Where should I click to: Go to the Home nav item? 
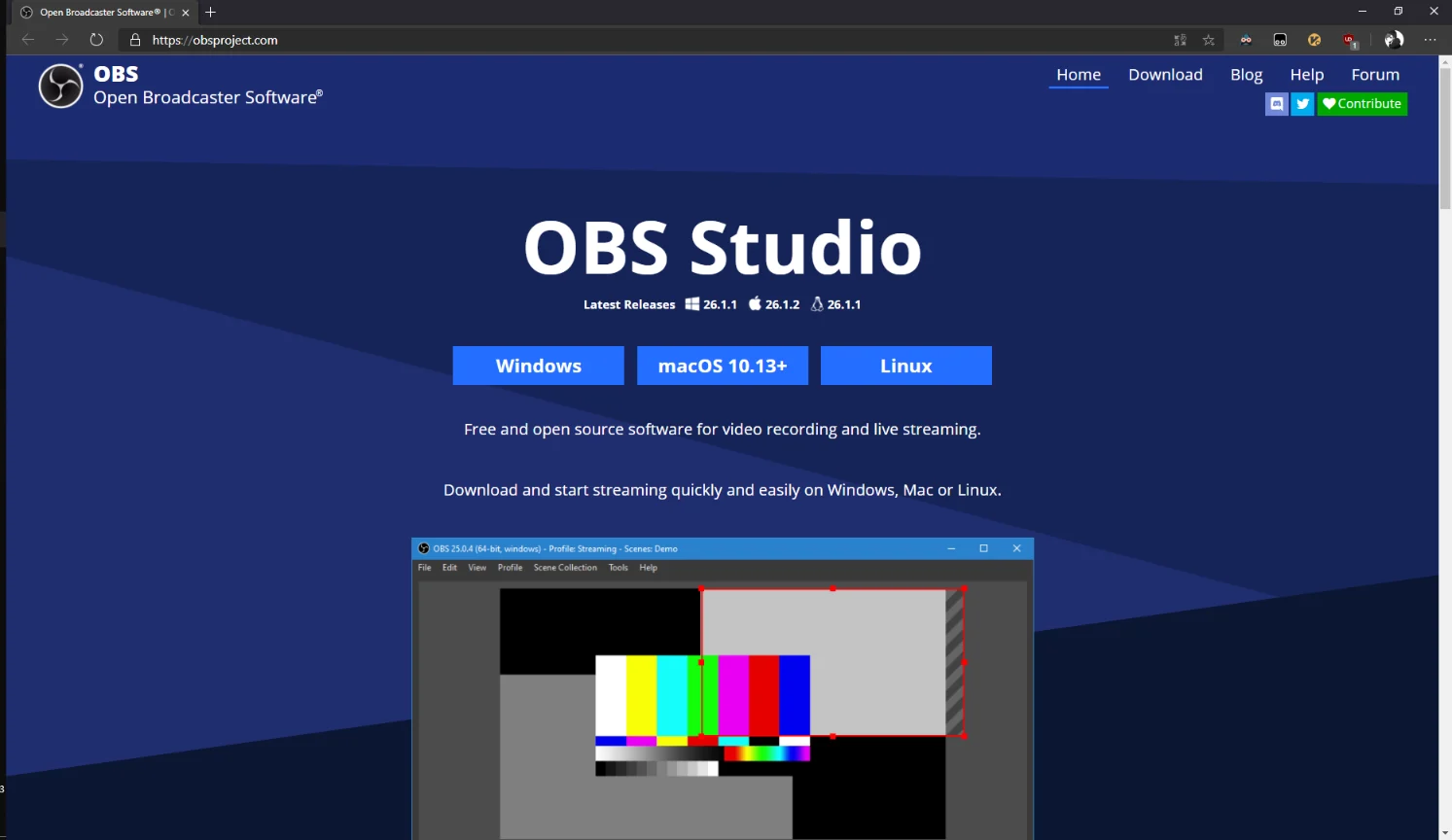[1079, 75]
